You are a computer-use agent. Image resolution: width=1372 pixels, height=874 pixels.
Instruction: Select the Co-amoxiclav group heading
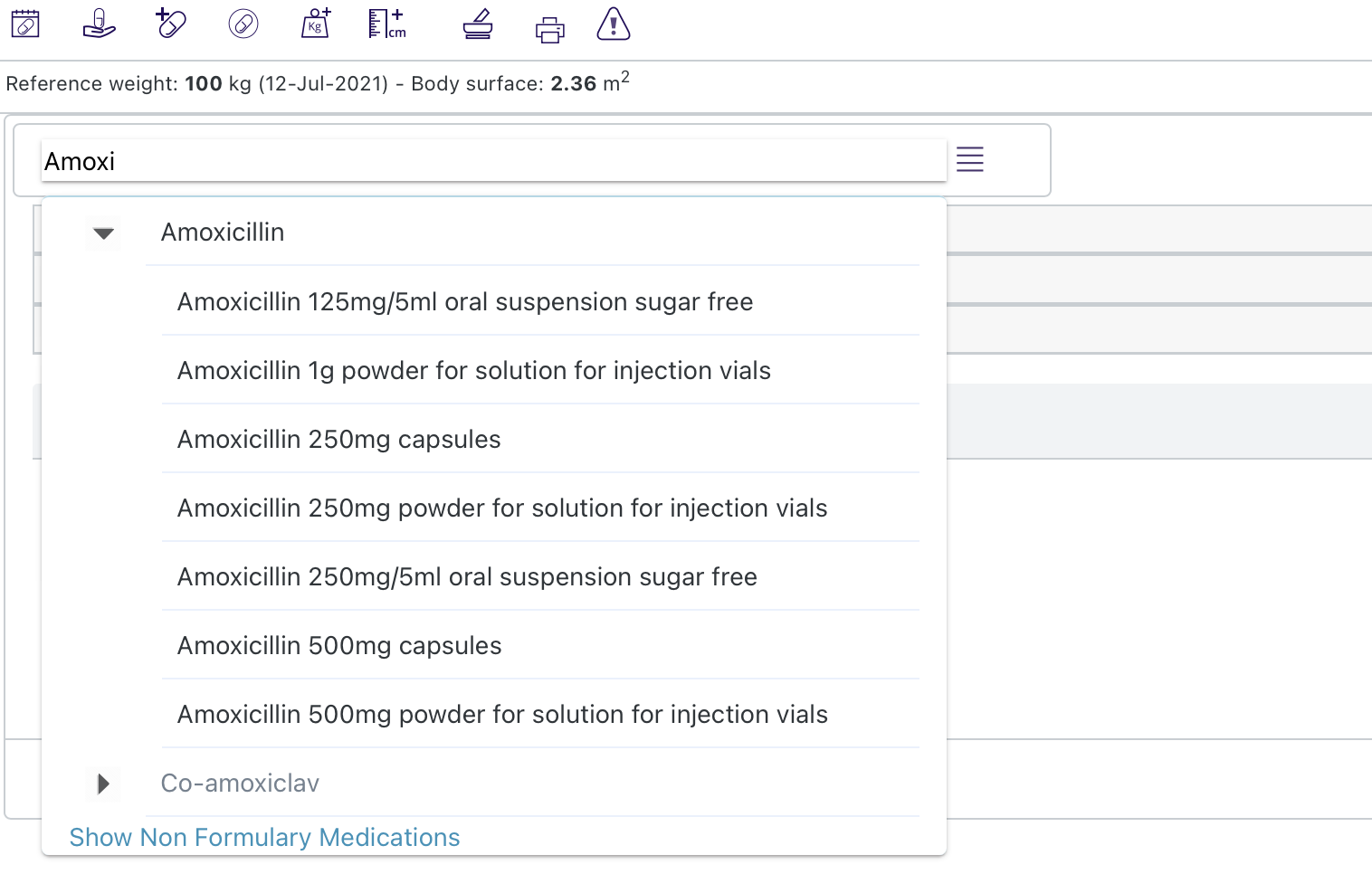(240, 784)
